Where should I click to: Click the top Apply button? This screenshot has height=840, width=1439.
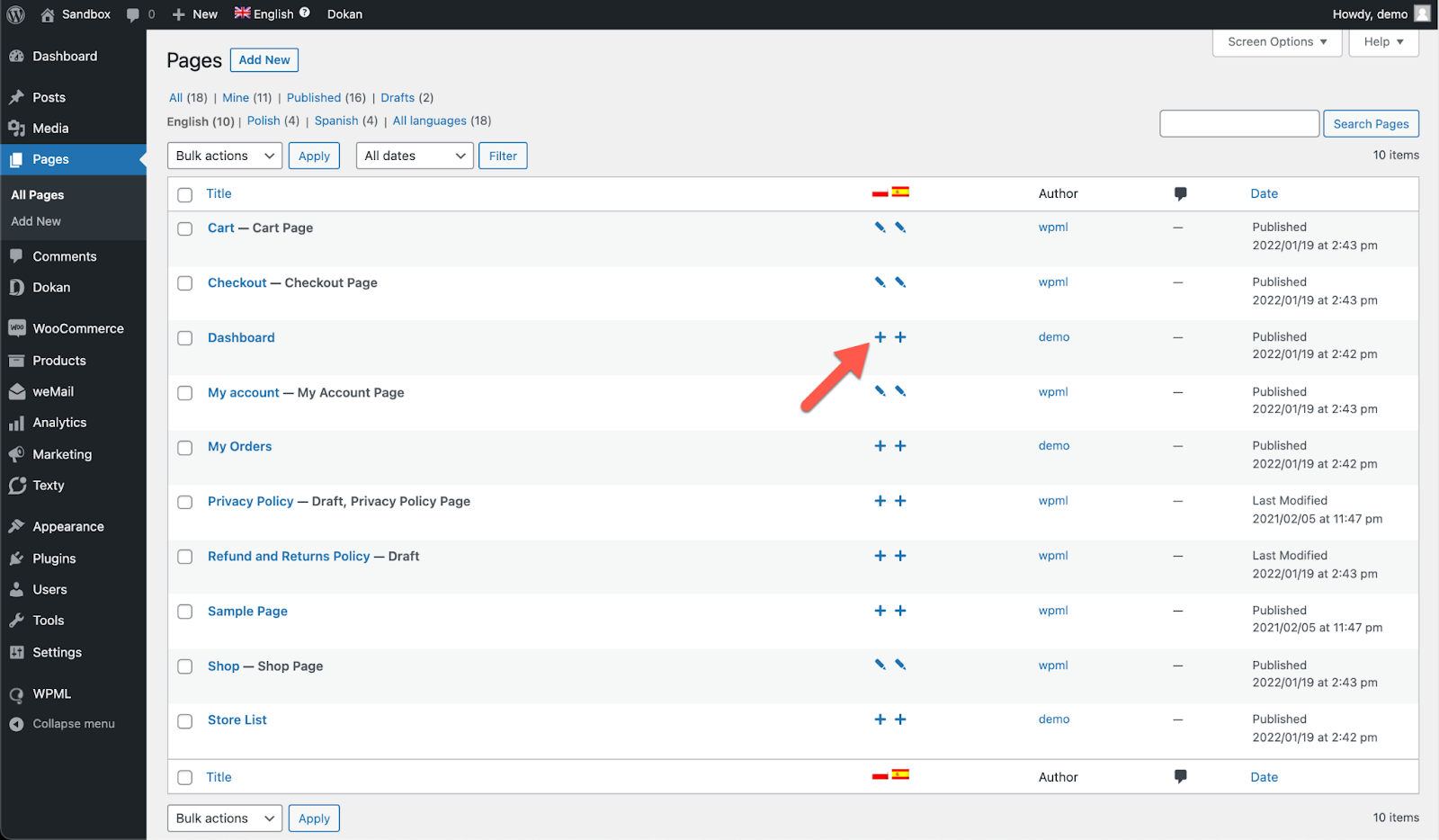pyautogui.click(x=314, y=156)
